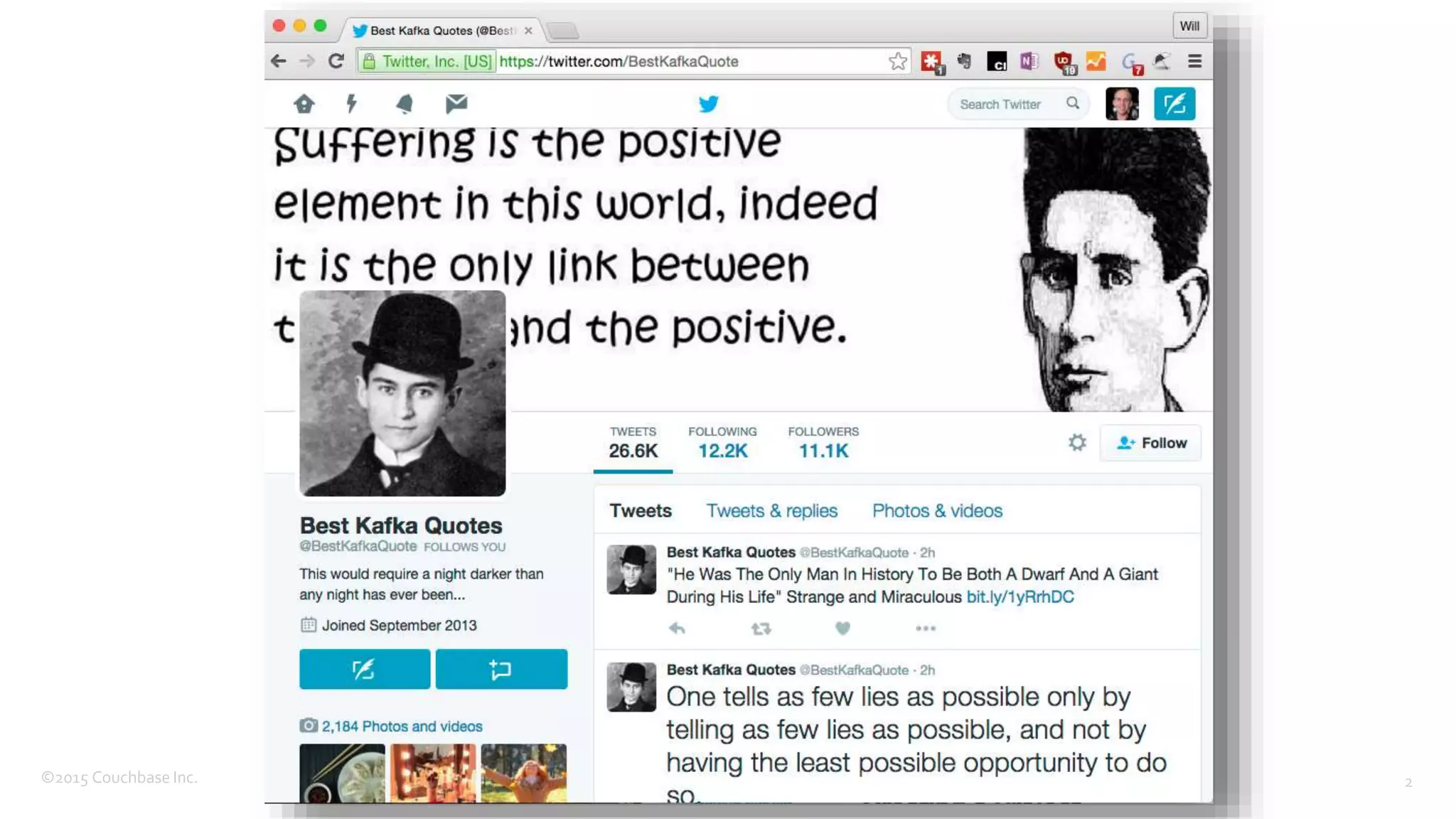Open the Messages envelope icon
Viewport: 1456px width, 819px height.
pos(456,104)
